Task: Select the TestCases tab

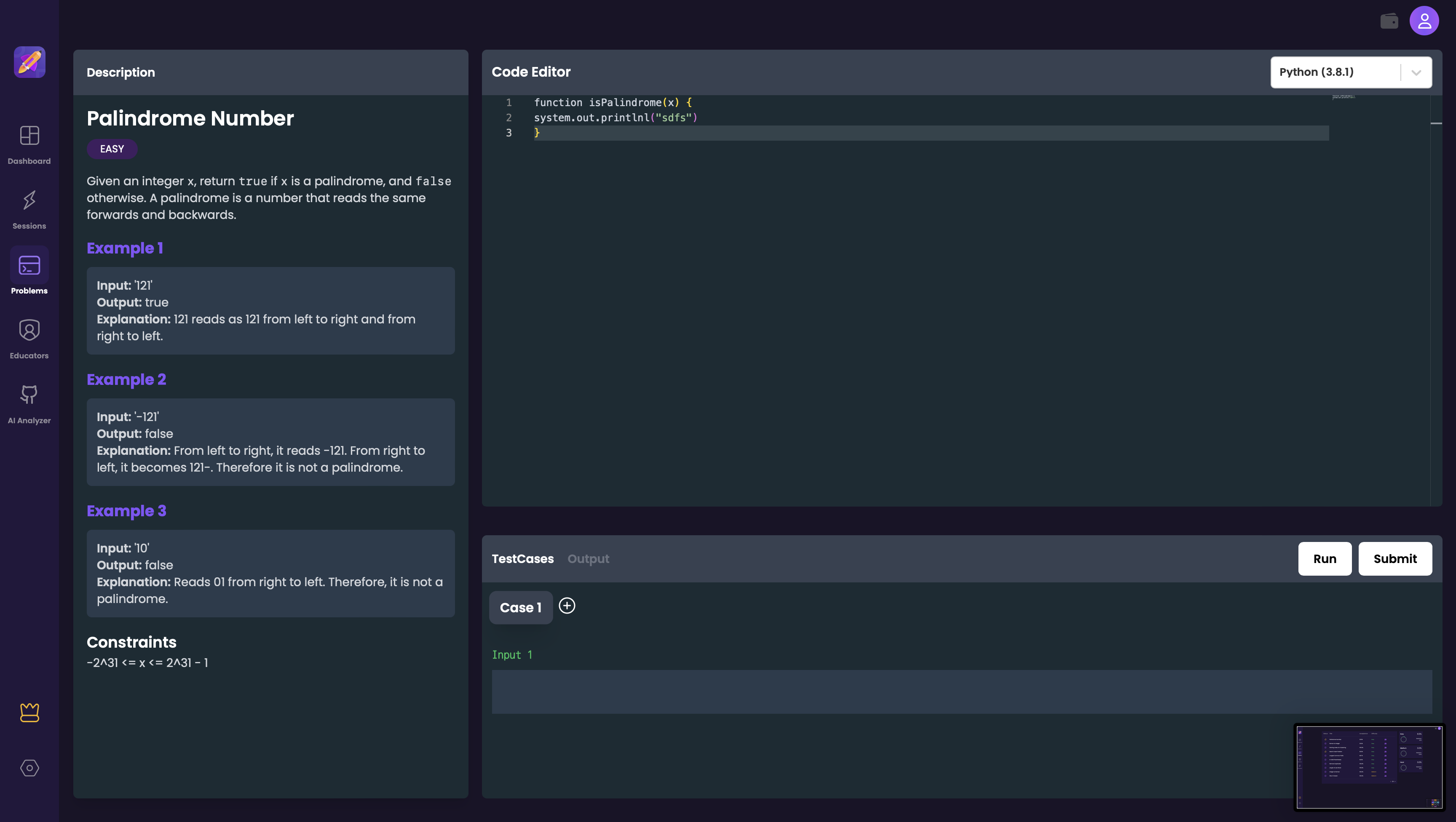Action: (522, 559)
